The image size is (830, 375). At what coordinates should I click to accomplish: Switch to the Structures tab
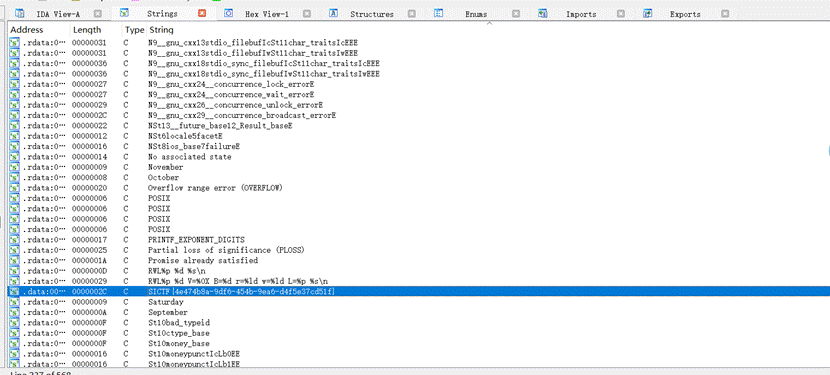[x=372, y=14]
